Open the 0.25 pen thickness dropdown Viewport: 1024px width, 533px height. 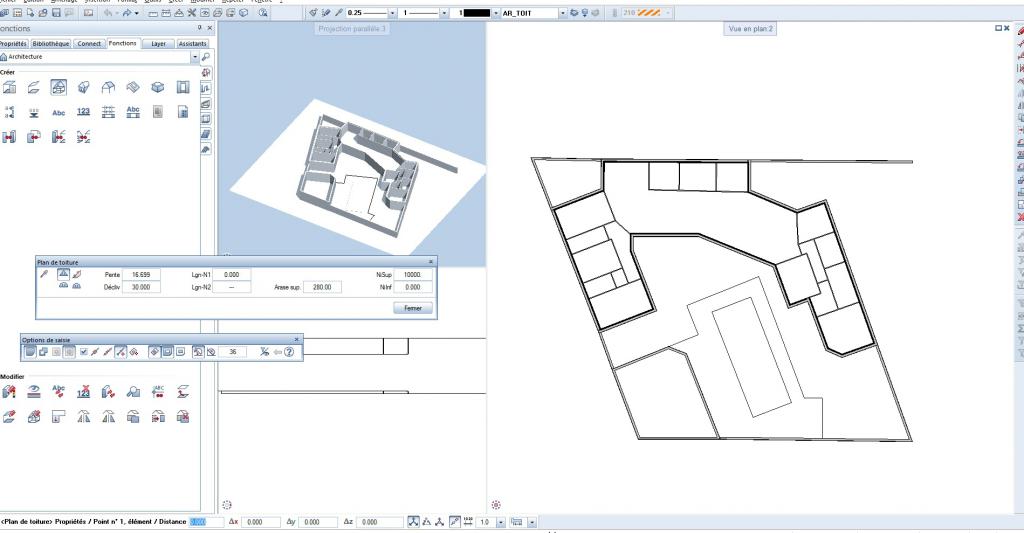(392, 13)
